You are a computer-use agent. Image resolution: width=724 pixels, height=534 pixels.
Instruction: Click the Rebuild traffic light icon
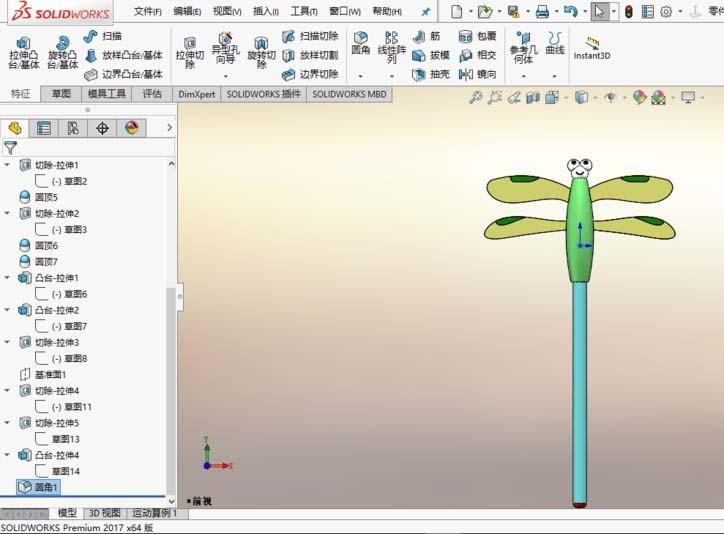tap(628, 12)
